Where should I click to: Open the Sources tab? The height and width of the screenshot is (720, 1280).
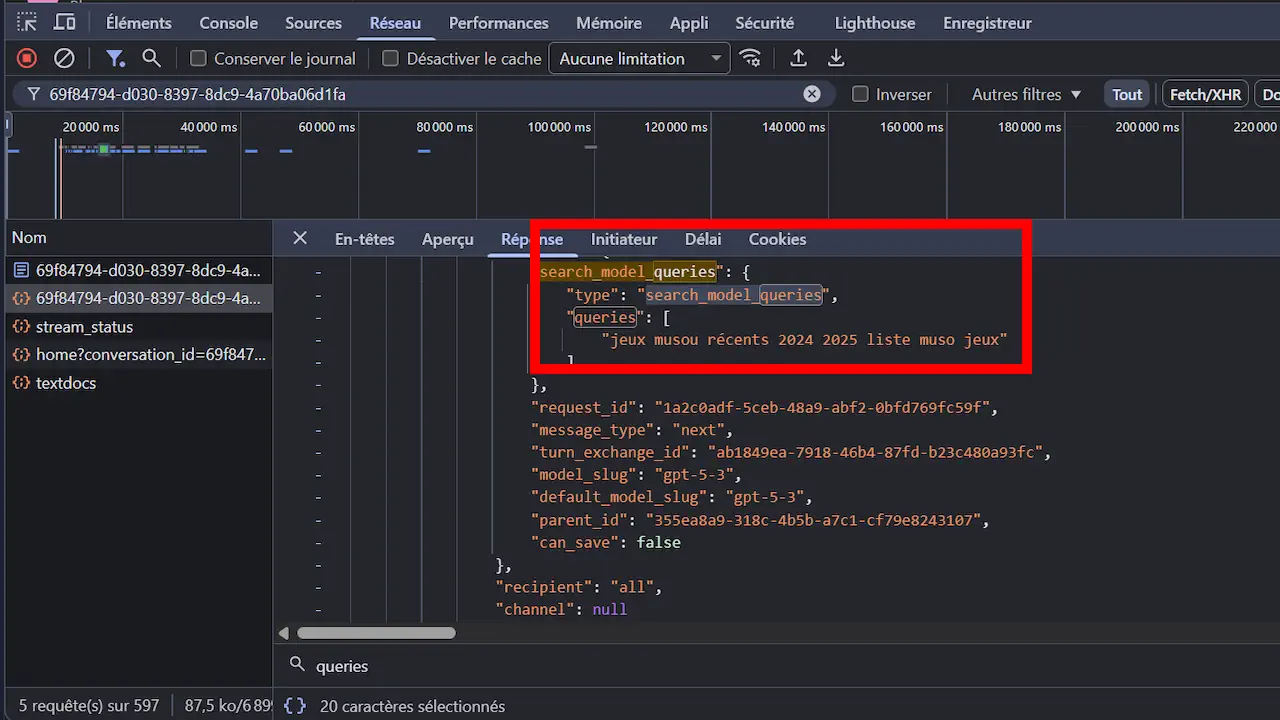[313, 23]
